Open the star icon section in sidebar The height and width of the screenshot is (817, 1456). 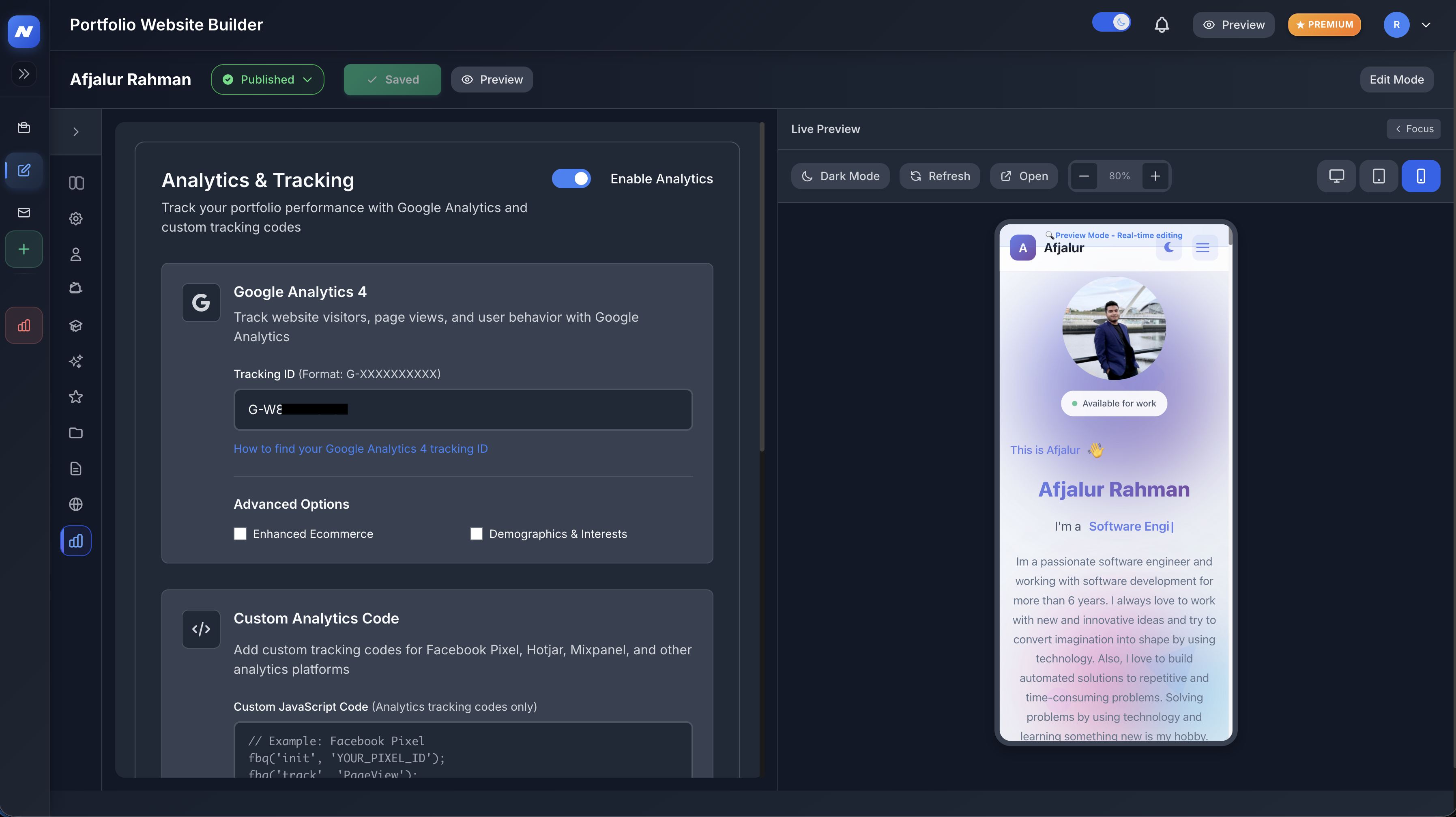coord(76,397)
